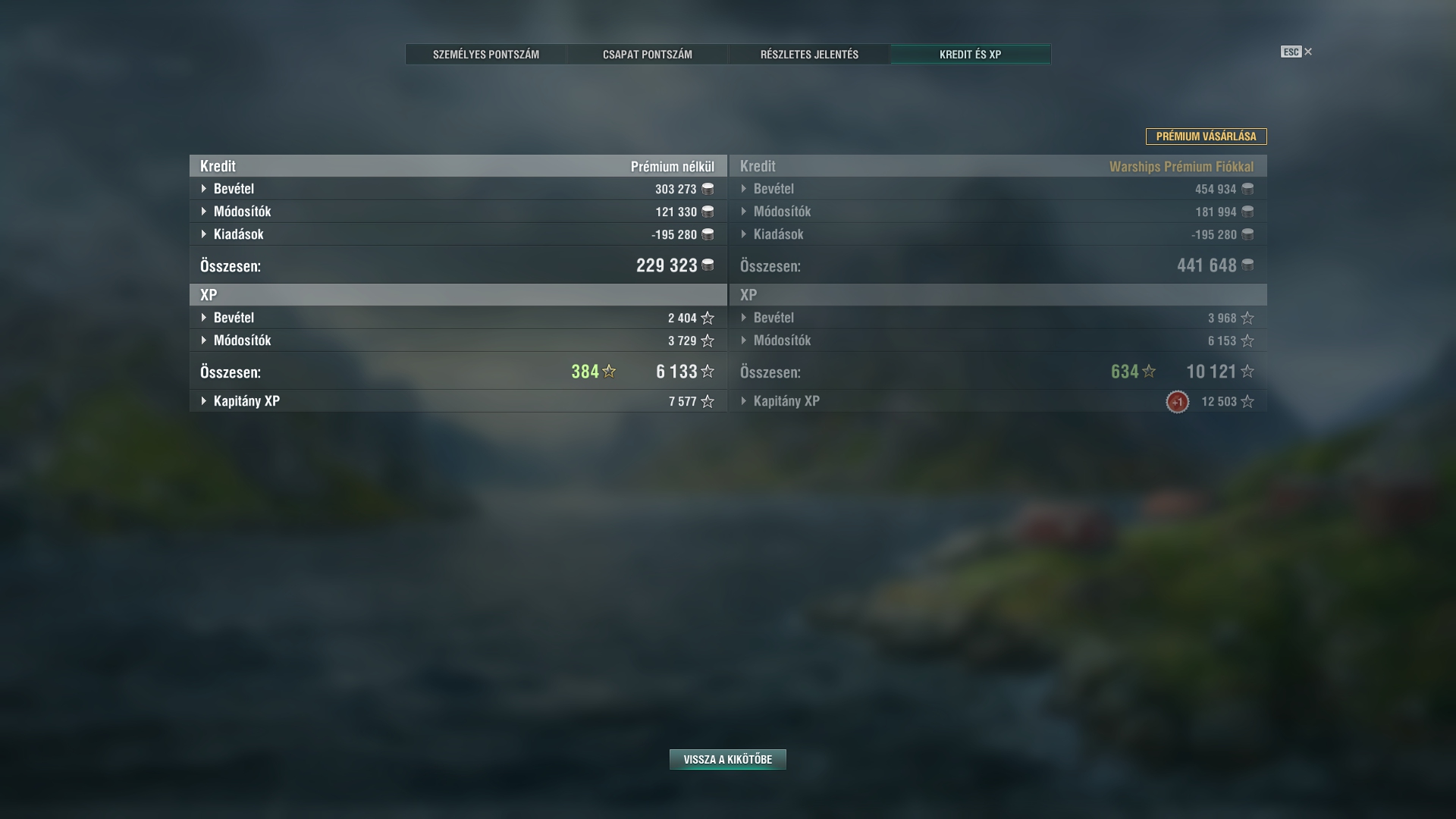Expand the Bevétel row under Kredit without premium
Viewport: 1456px width, 819px height.
458,189
